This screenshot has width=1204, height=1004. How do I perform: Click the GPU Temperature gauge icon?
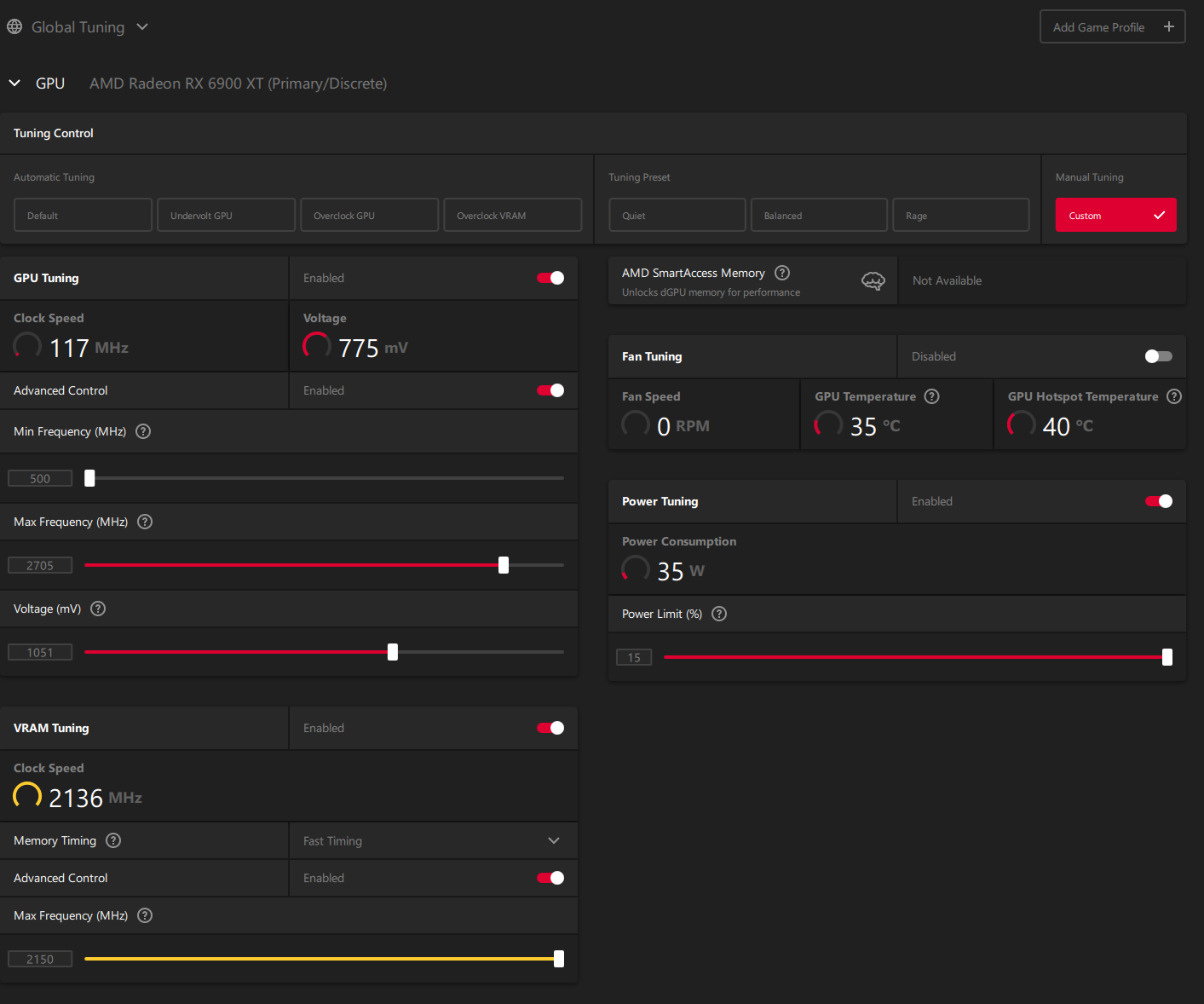click(x=828, y=424)
